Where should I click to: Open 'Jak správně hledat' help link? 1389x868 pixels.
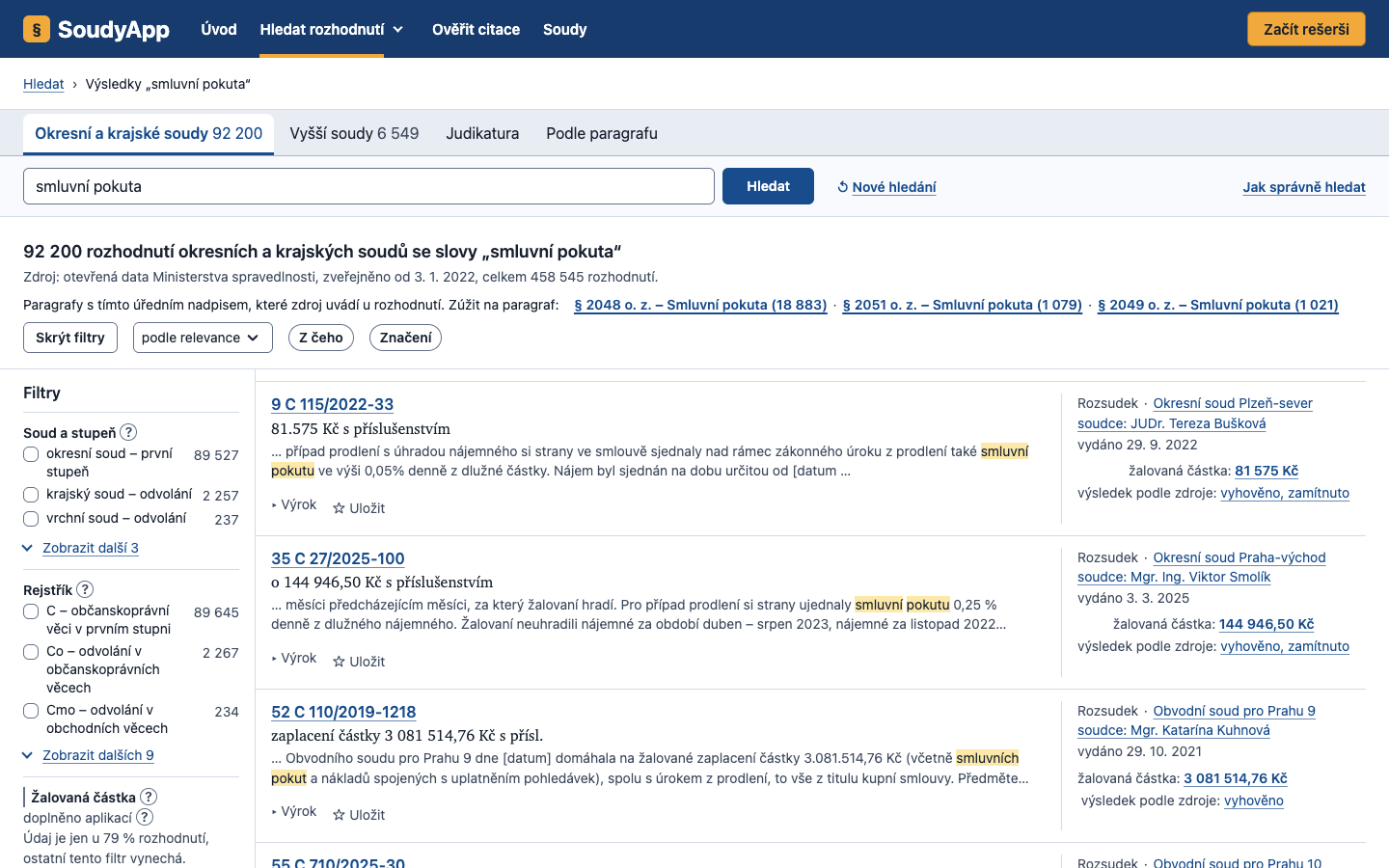[1304, 187]
